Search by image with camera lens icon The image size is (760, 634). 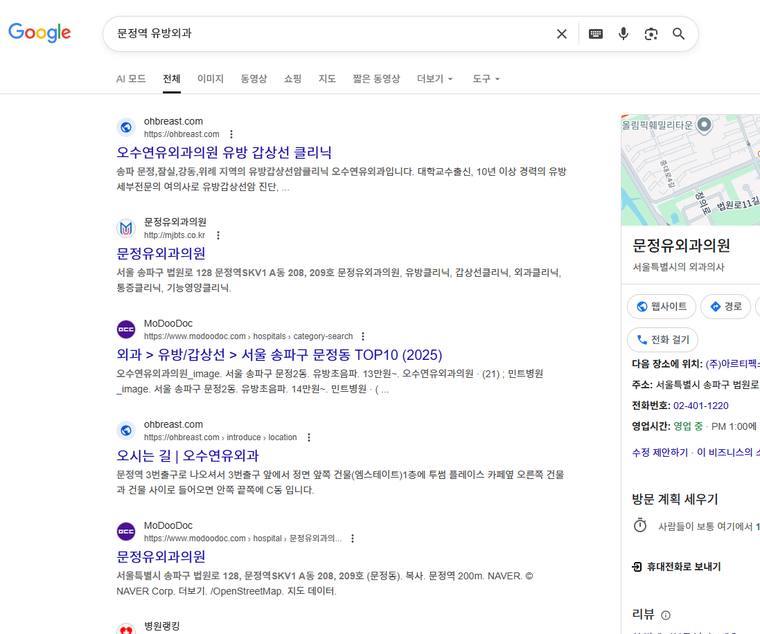pyautogui.click(x=651, y=33)
